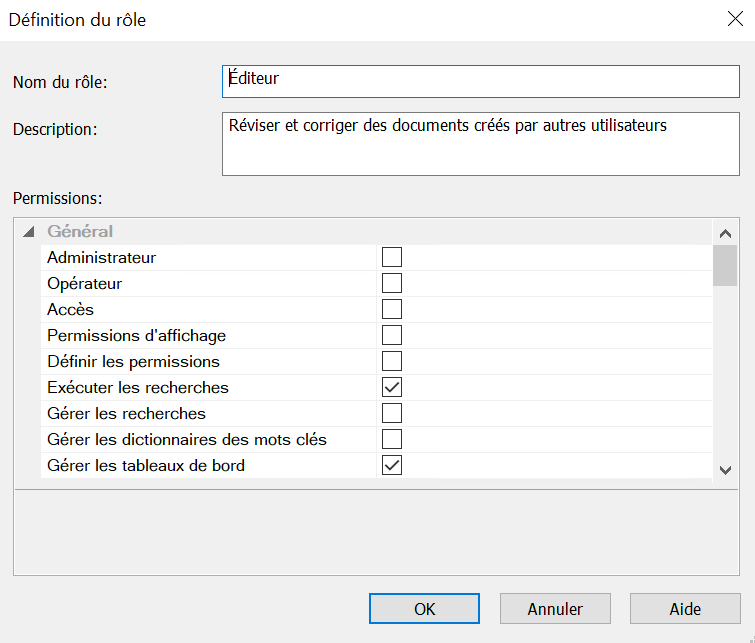
Task: Check the Gérer les recherches box
Action: click(391, 413)
